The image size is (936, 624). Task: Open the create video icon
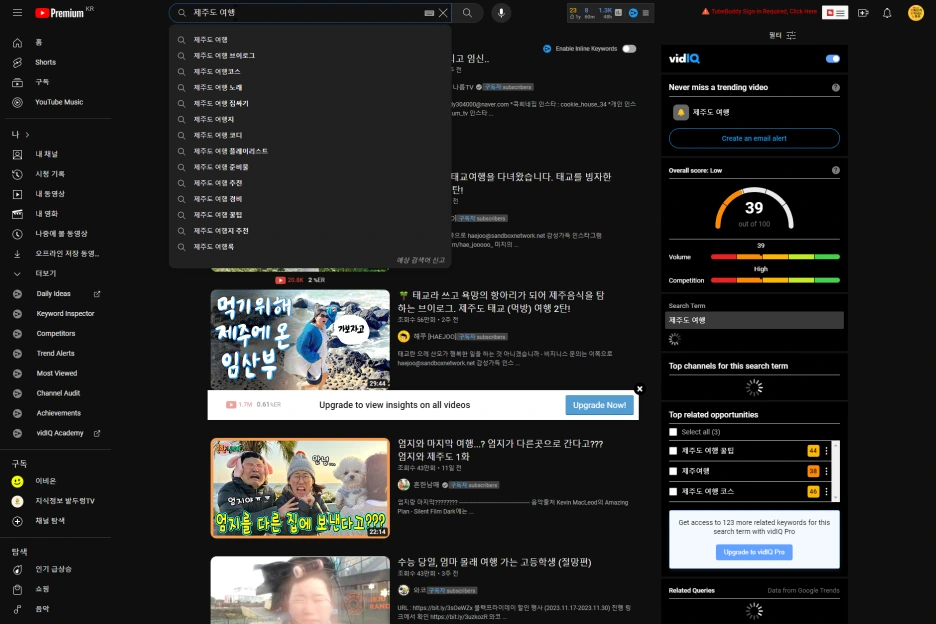pyautogui.click(x=863, y=13)
